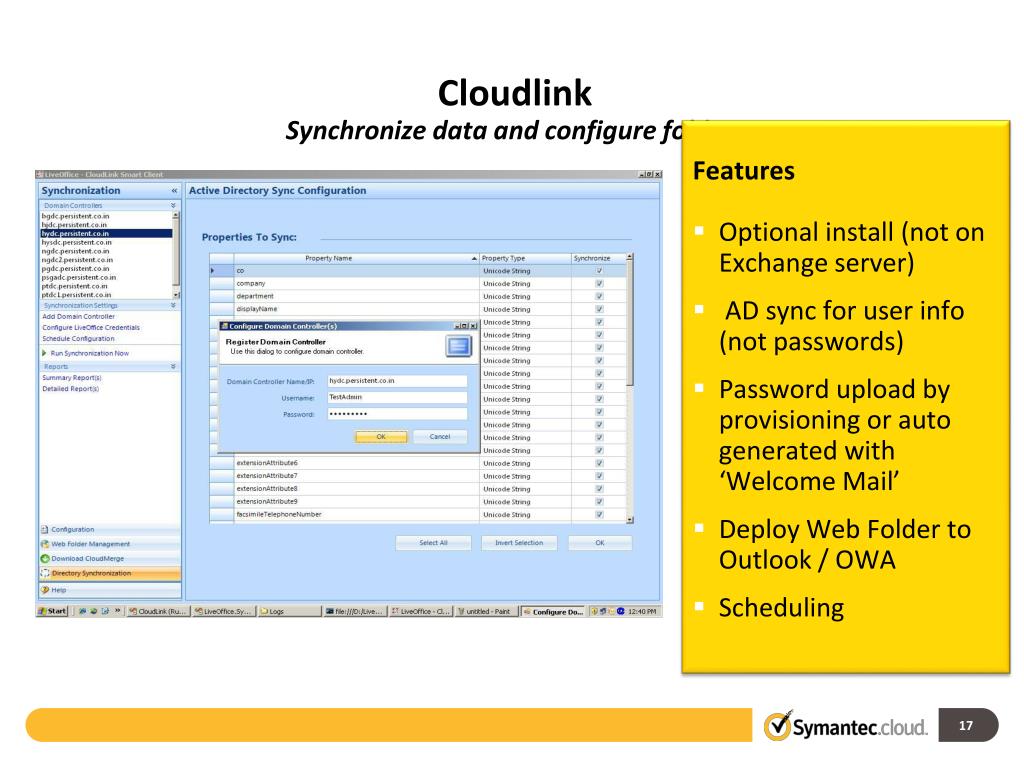Select bgdc.persistent.co.in domain controller
This screenshot has height=768, width=1024.
[x=106, y=216]
